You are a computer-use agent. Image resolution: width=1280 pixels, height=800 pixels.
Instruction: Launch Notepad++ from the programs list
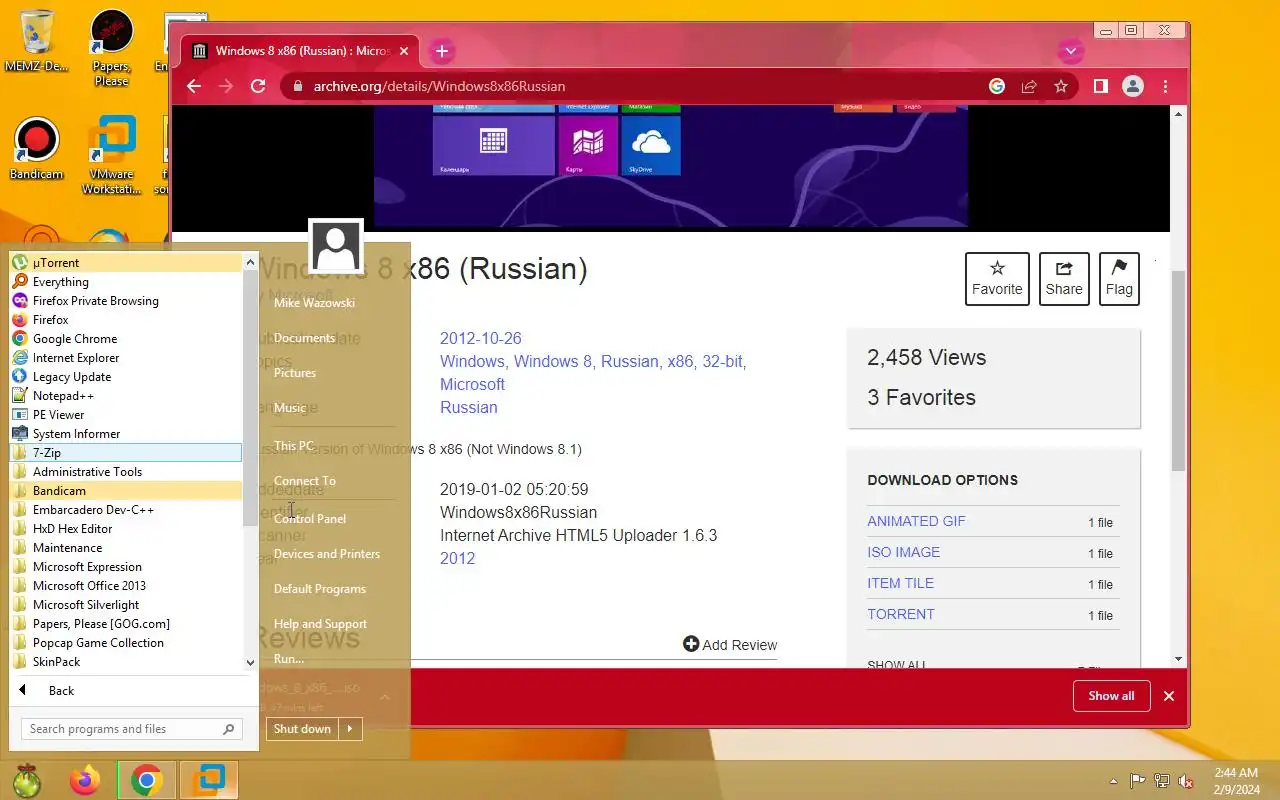click(x=126, y=396)
